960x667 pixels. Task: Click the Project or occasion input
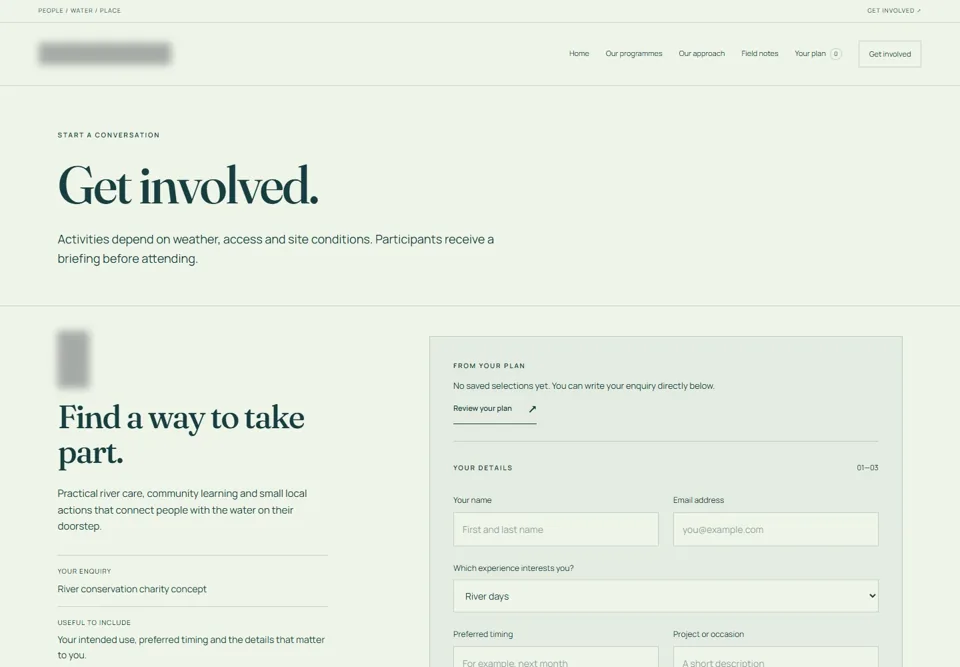(x=775, y=657)
